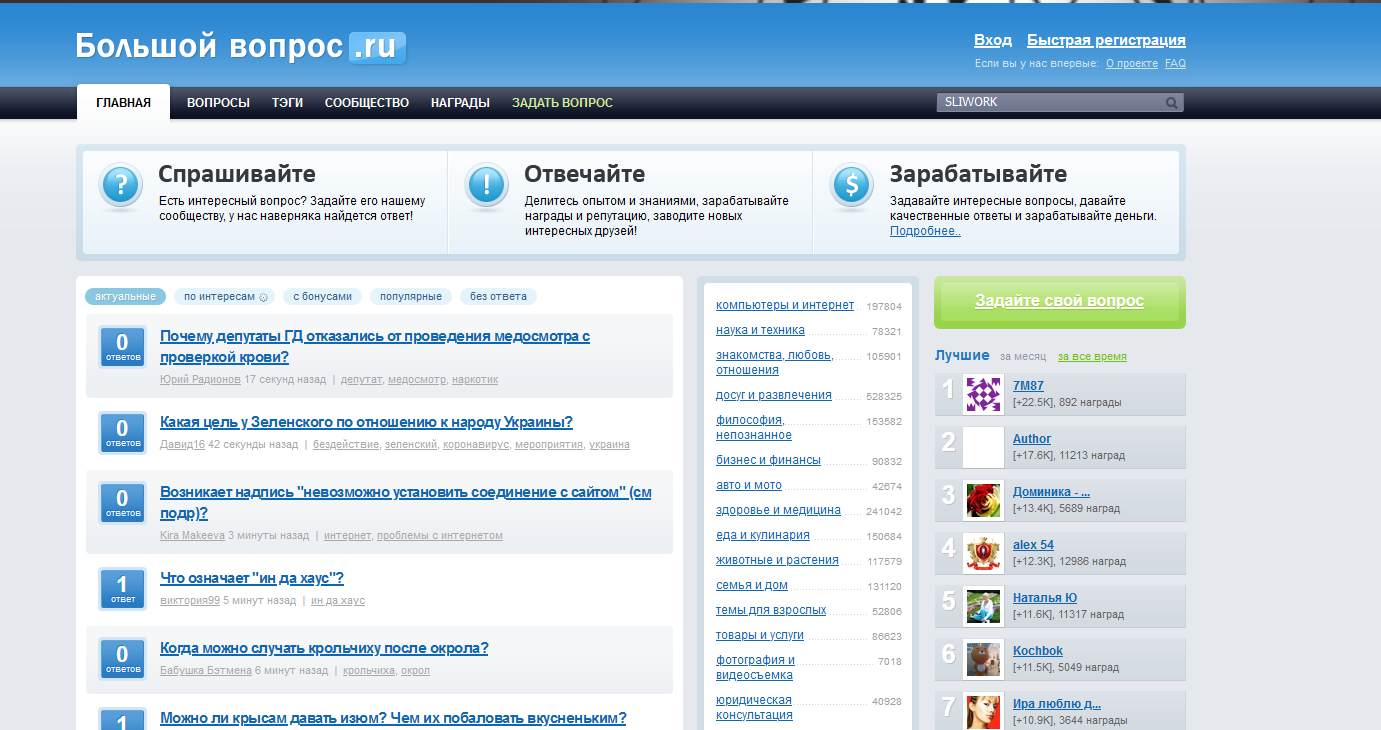Select the 'без ответа' filter
This screenshot has height=730, width=1381.
click(x=498, y=297)
